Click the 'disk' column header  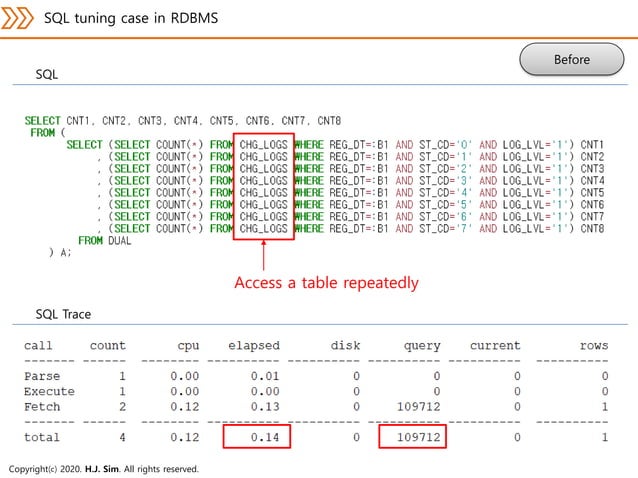(x=345, y=346)
